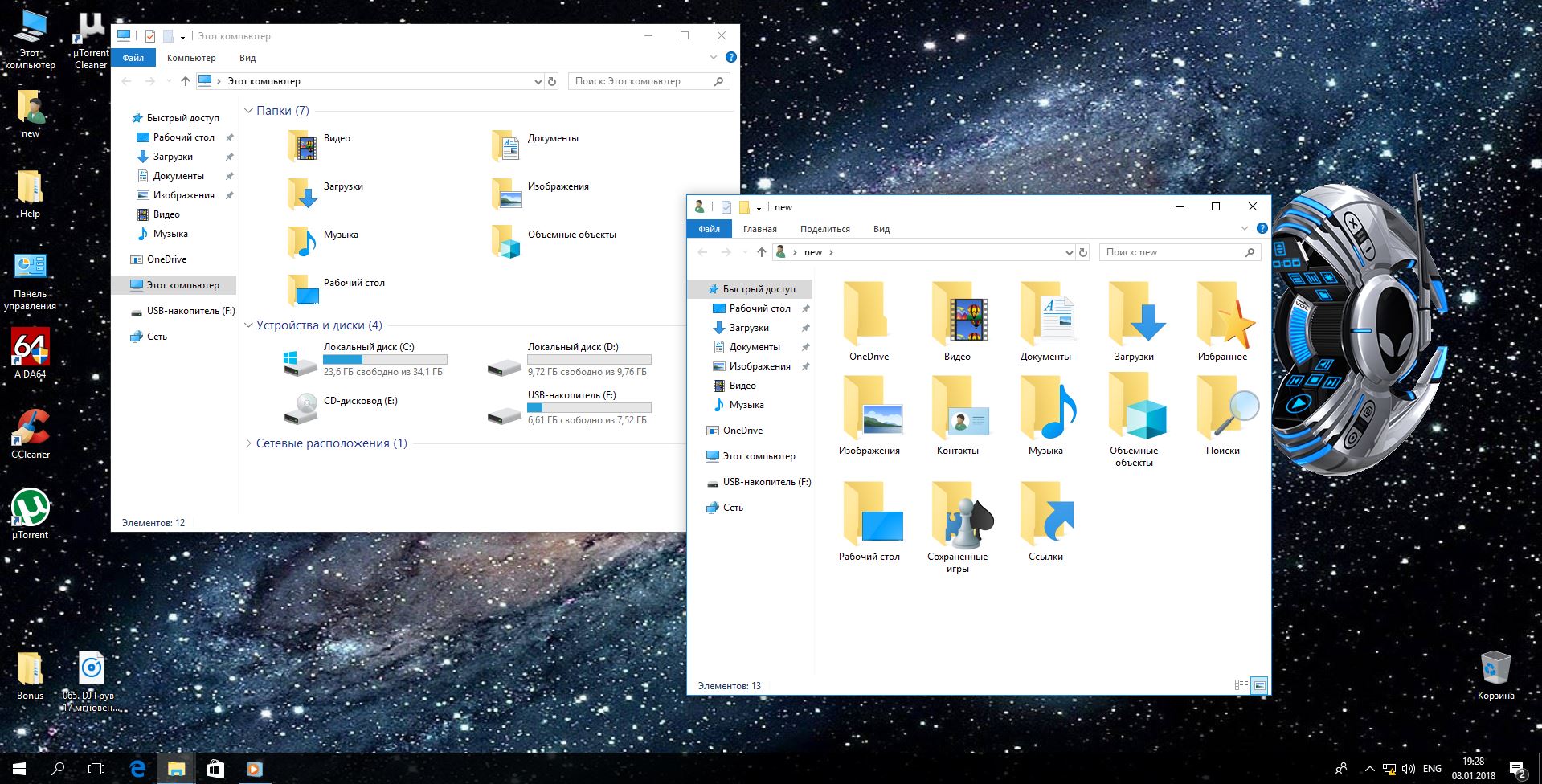Select µTorrent desktop shortcut
This screenshot has height=784, width=1542.
[x=31, y=514]
